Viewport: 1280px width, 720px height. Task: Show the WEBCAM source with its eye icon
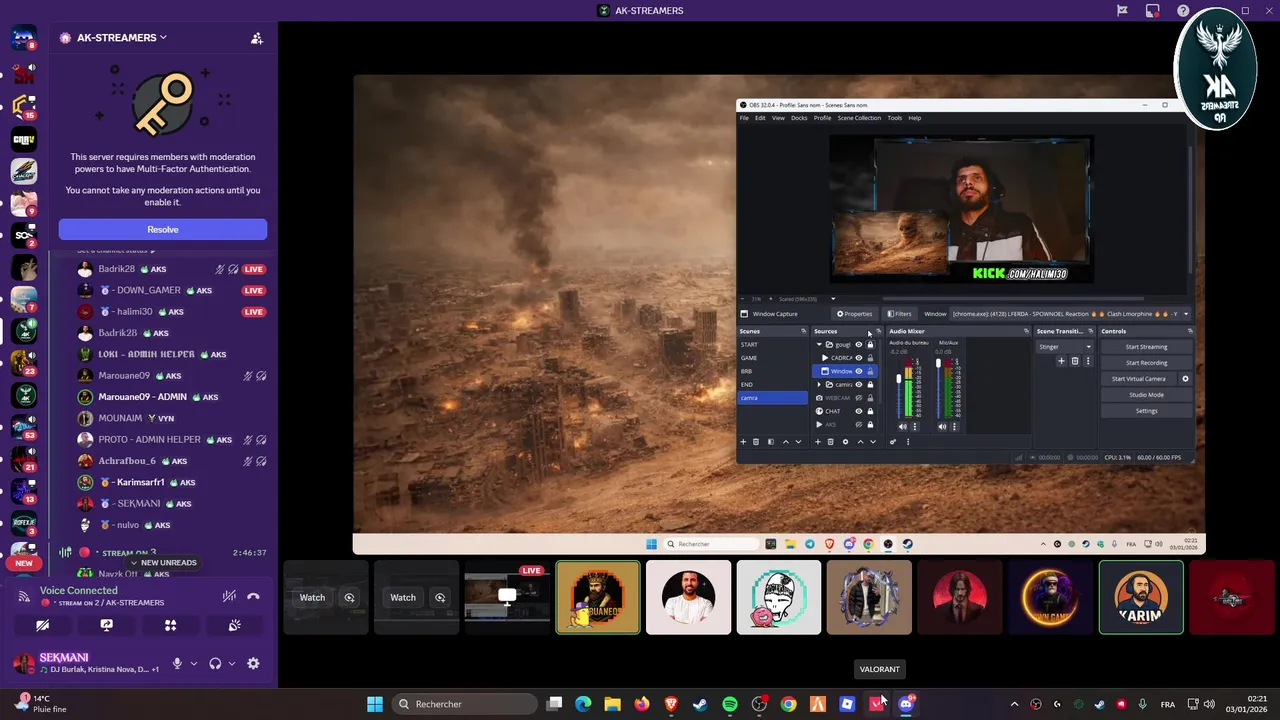(x=858, y=398)
